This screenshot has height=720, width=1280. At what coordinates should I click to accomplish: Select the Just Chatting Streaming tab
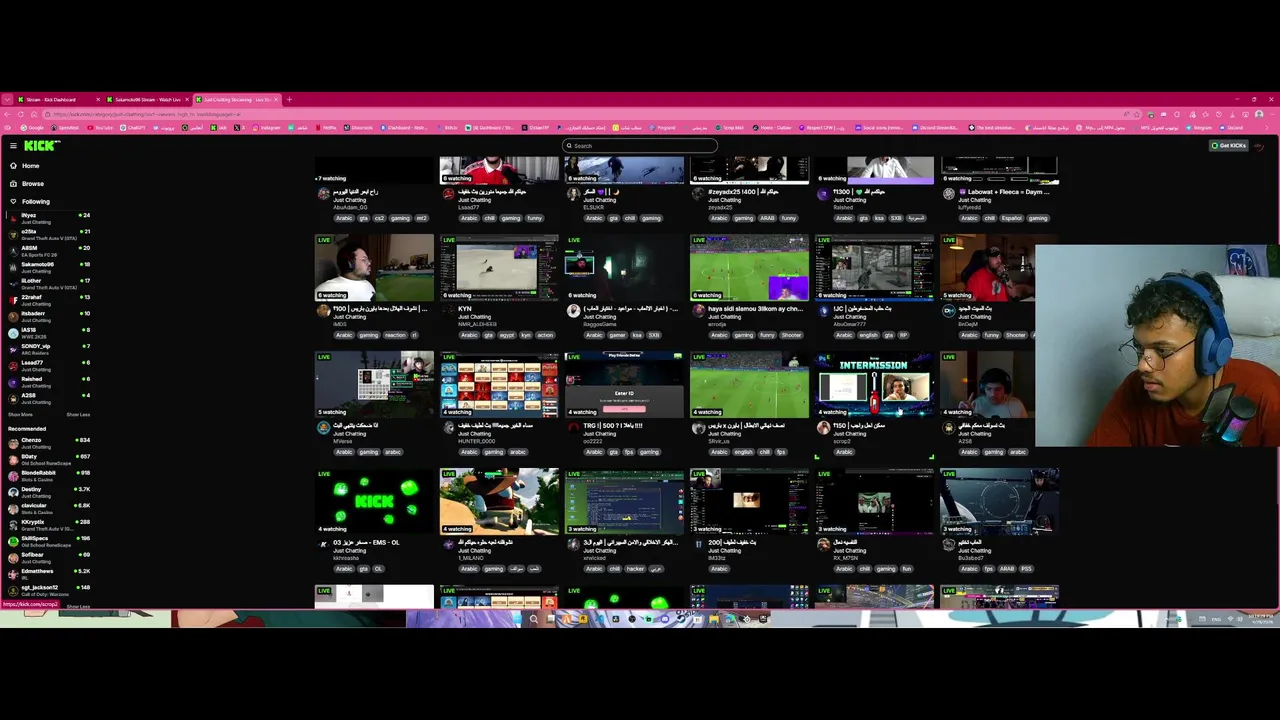click(236, 100)
